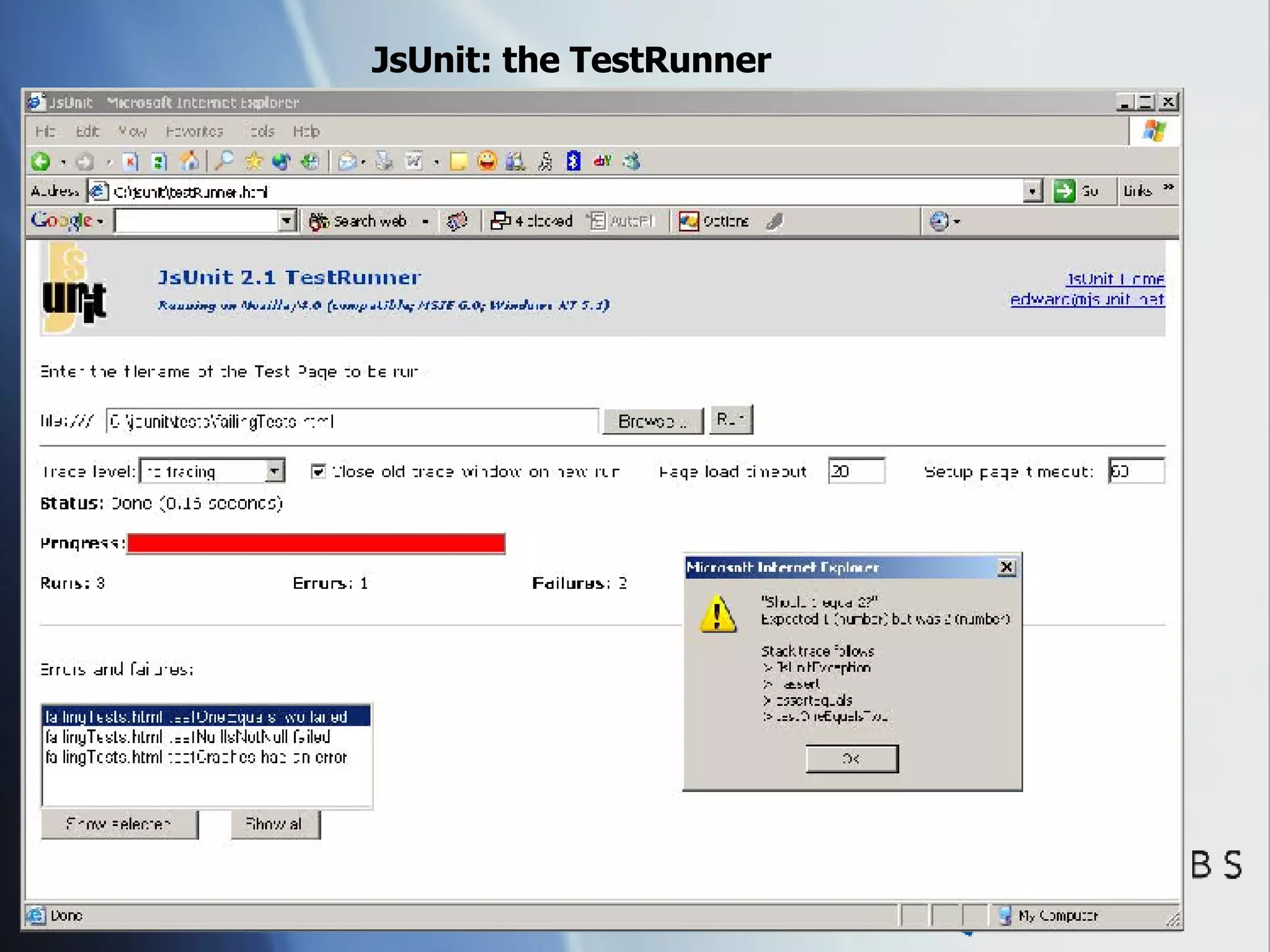Click the test page filename field
The height and width of the screenshot is (952, 1270).
coord(352,421)
